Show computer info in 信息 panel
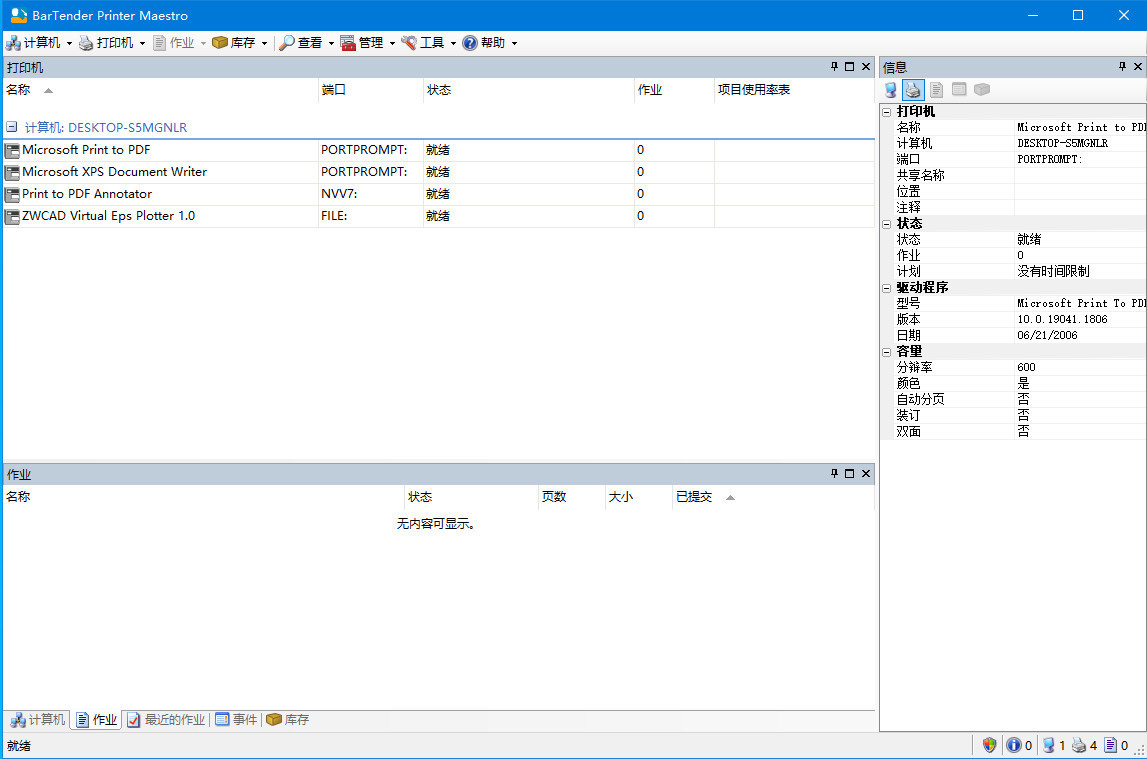This screenshot has width=1147, height=759. point(890,90)
